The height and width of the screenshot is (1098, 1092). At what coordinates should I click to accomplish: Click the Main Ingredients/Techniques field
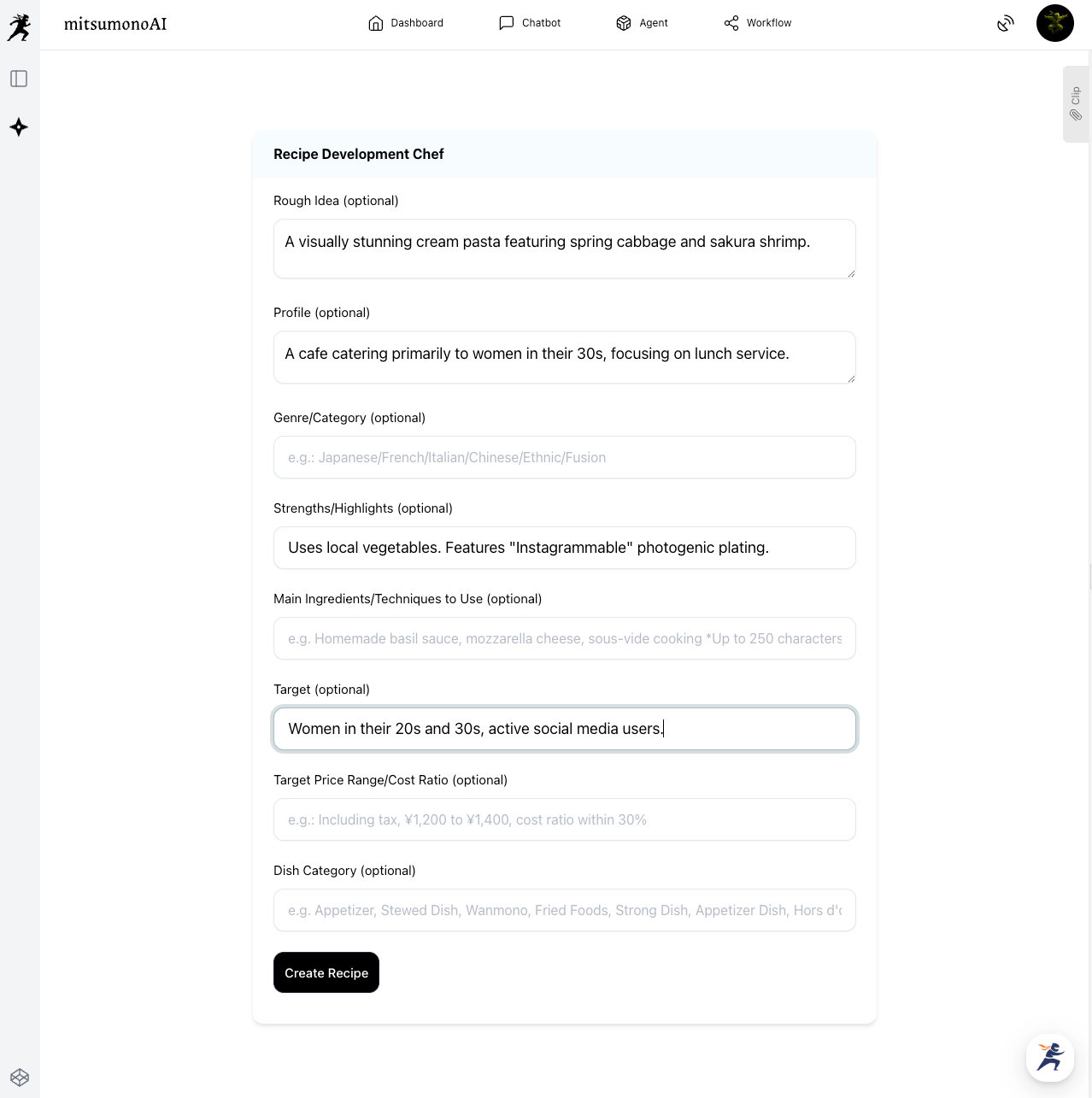(x=564, y=638)
